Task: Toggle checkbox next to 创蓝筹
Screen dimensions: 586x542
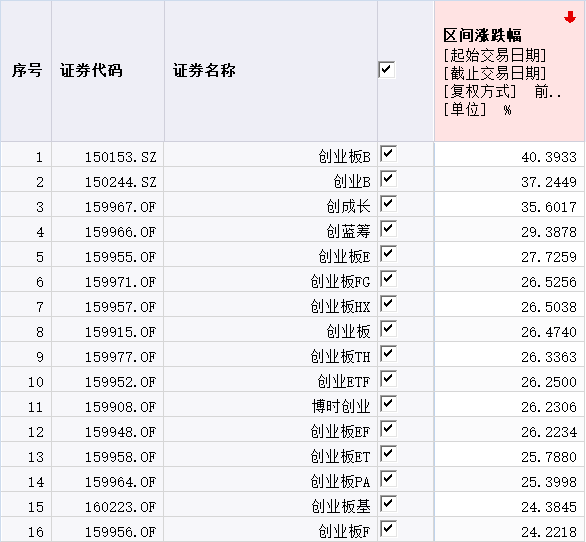Action: [x=388, y=229]
